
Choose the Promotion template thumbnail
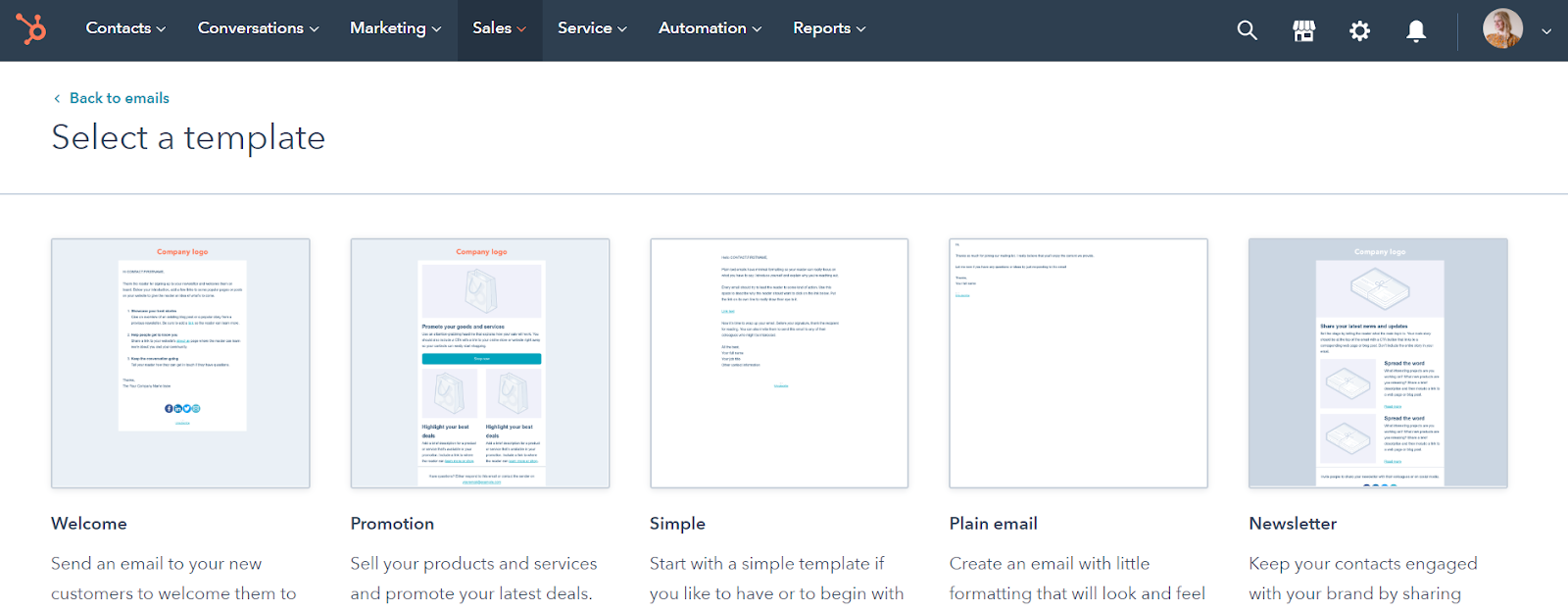[x=480, y=363]
